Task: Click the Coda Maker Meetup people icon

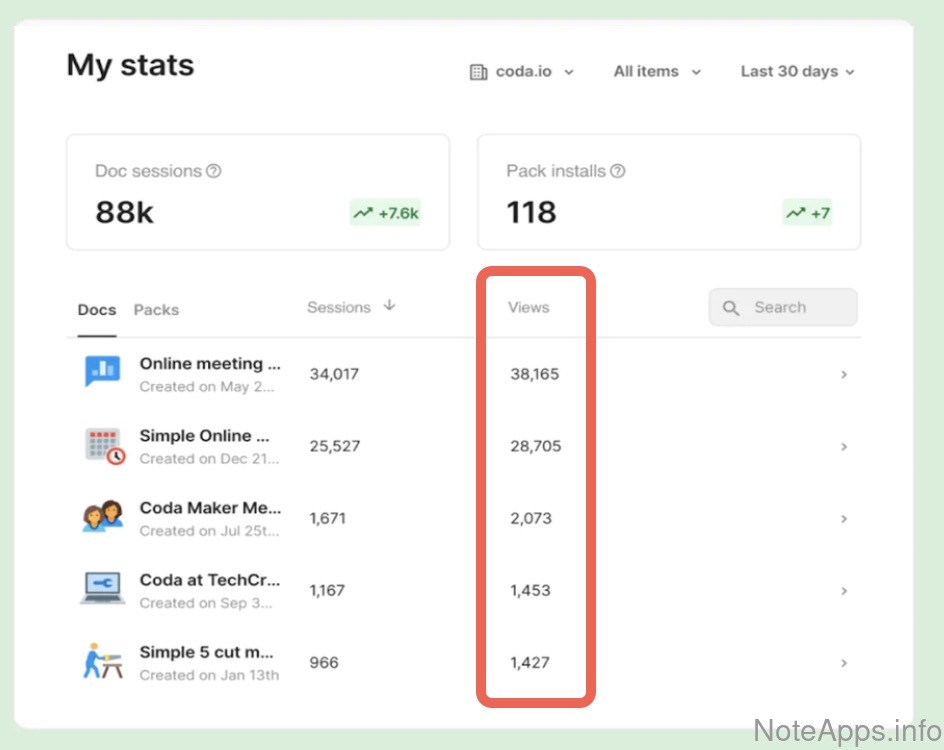Action: [102, 517]
